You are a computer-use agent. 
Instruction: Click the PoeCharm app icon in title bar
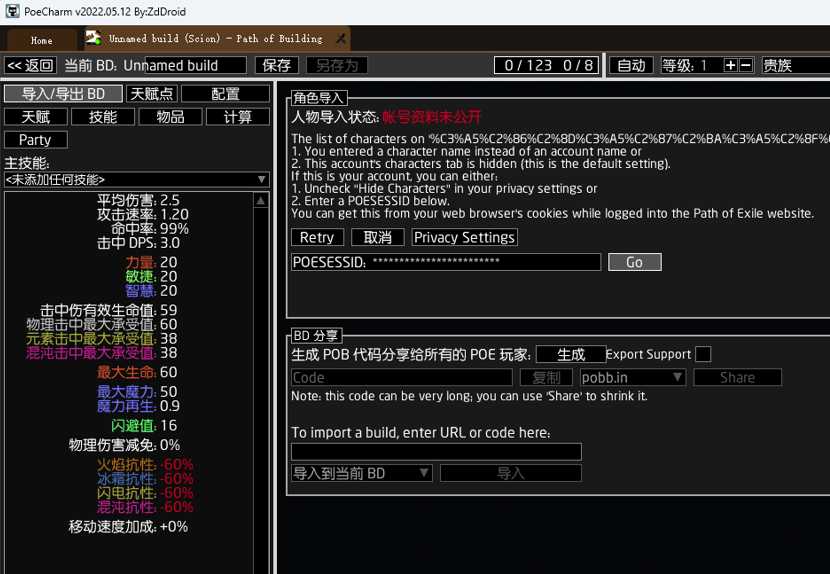tap(12, 10)
